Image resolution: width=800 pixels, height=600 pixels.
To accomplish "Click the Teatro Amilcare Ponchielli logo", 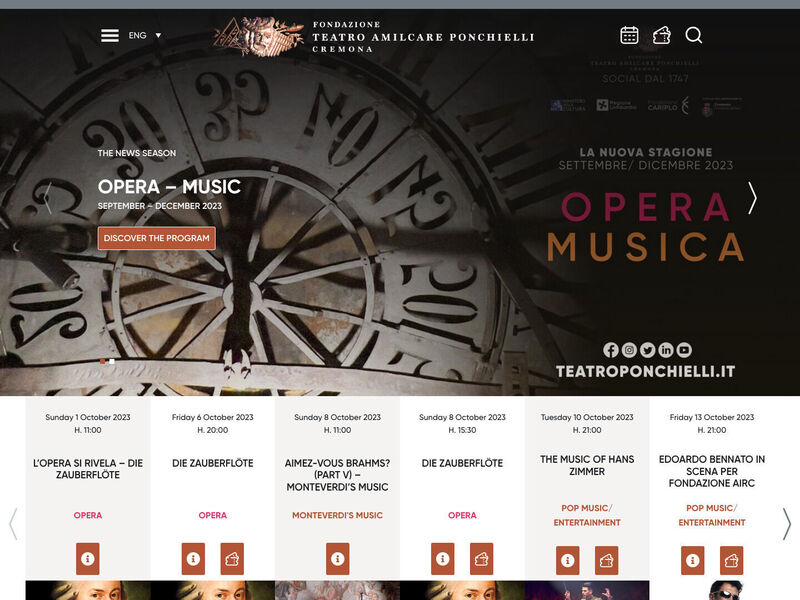I will [374, 36].
